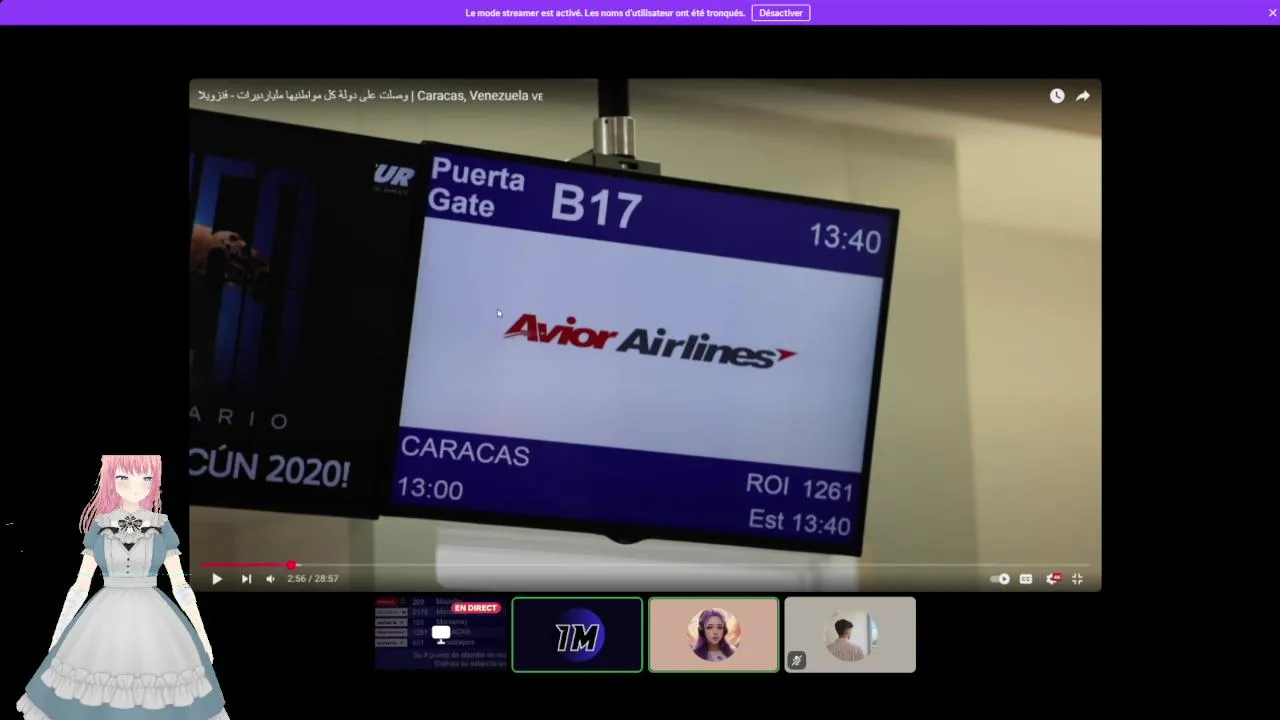The image size is (1280, 720).
Task: Select the EN DIRECT screen share thumbnail
Action: click(441, 634)
